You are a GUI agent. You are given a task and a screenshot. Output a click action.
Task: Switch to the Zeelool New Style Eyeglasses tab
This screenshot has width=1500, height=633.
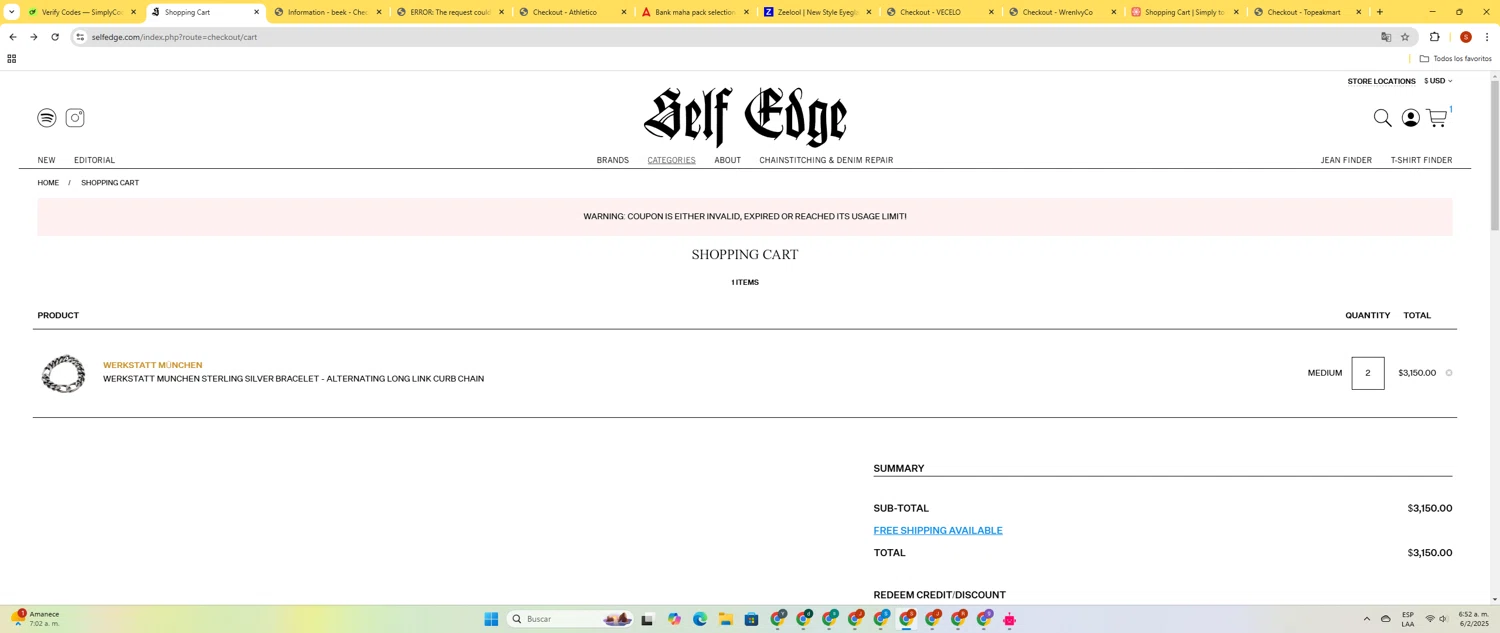click(x=817, y=12)
